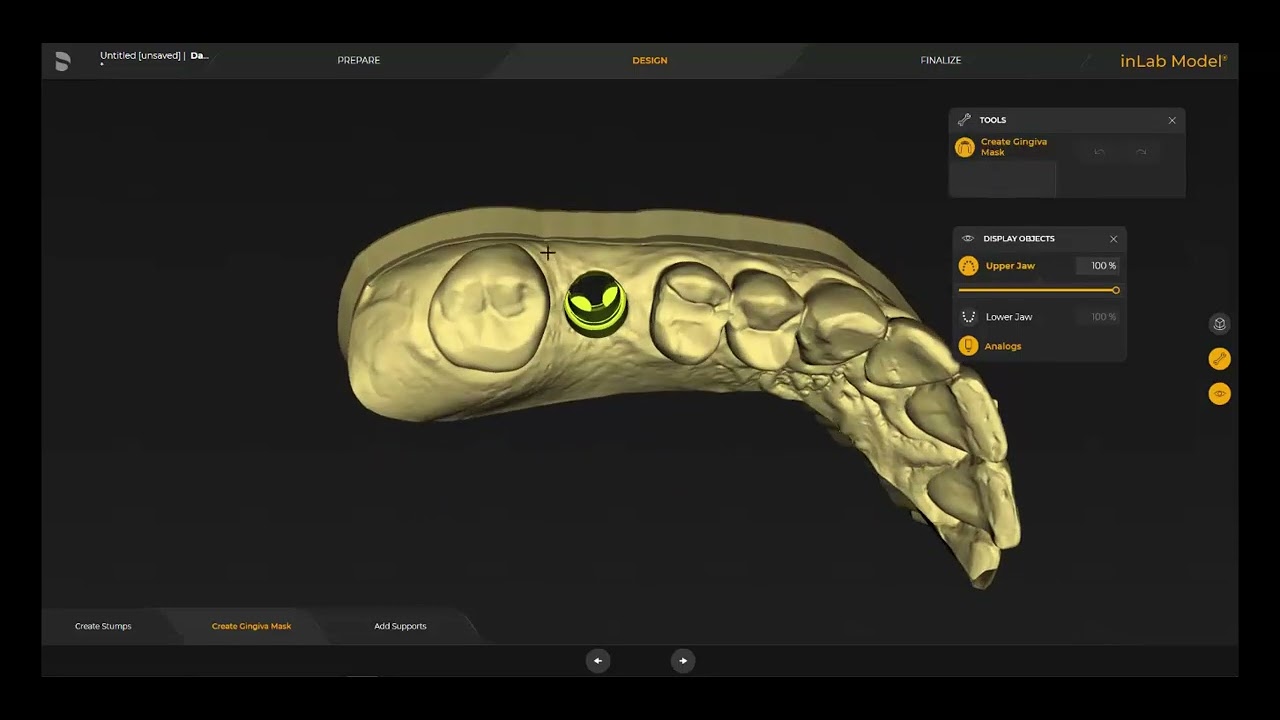Toggle Lower Jaw visibility icon

coord(968,317)
